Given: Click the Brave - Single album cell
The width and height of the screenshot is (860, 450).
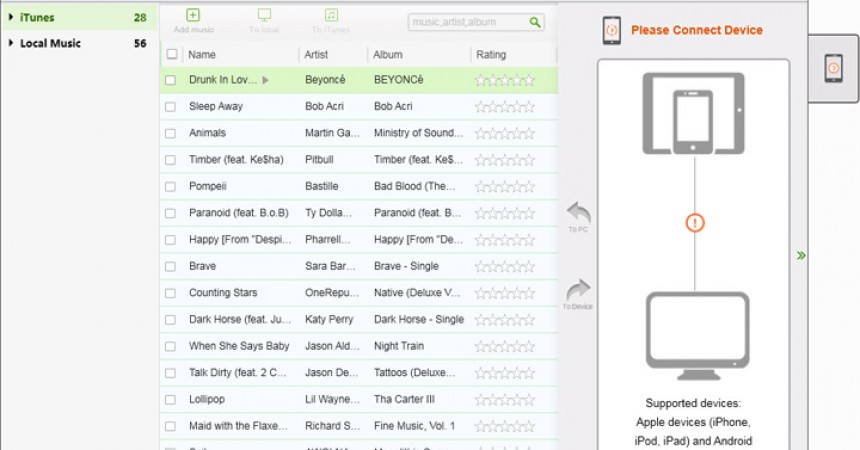Looking at the screenshot, I should (406, 266).
